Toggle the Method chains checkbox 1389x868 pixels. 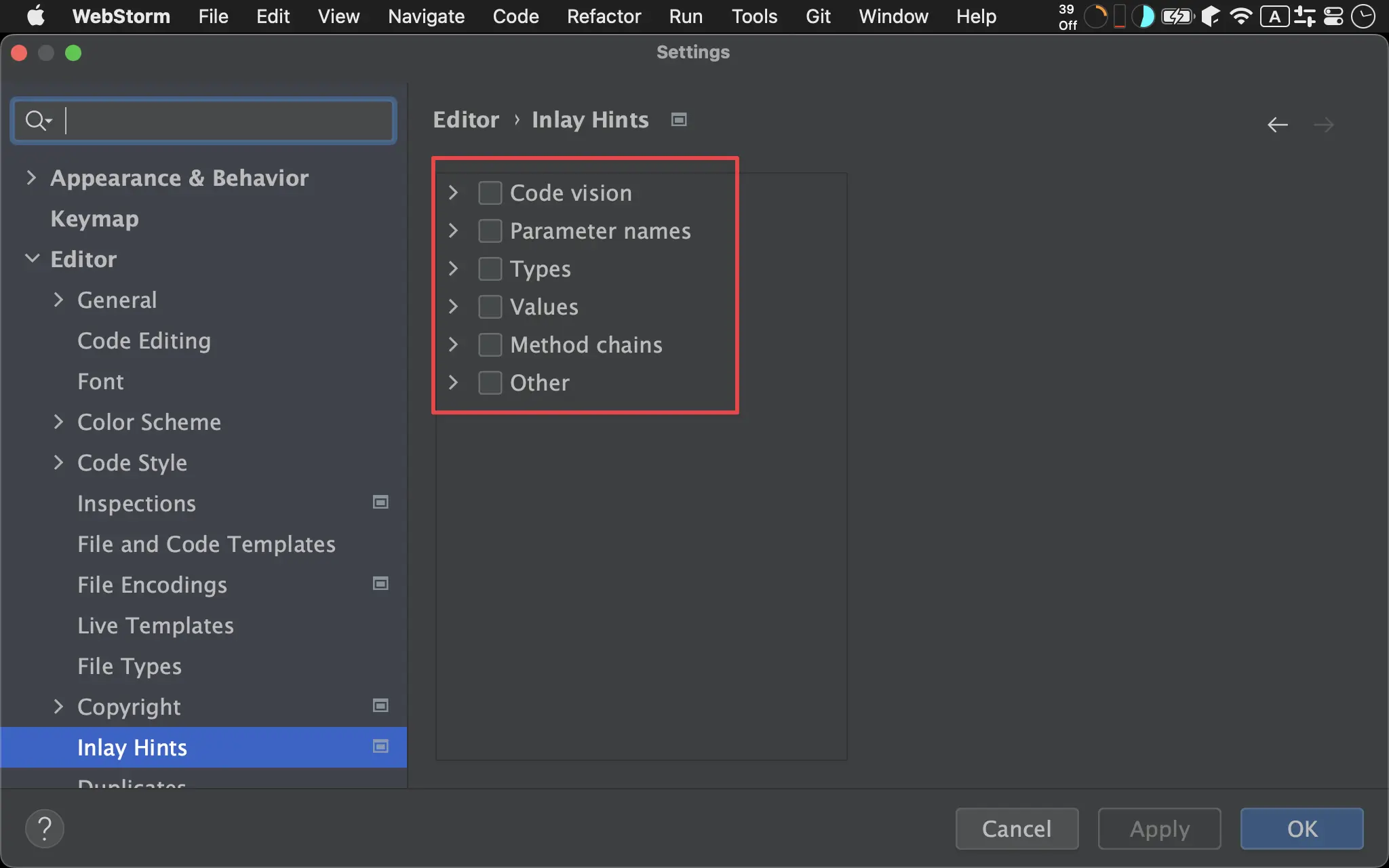click(490, 345)
